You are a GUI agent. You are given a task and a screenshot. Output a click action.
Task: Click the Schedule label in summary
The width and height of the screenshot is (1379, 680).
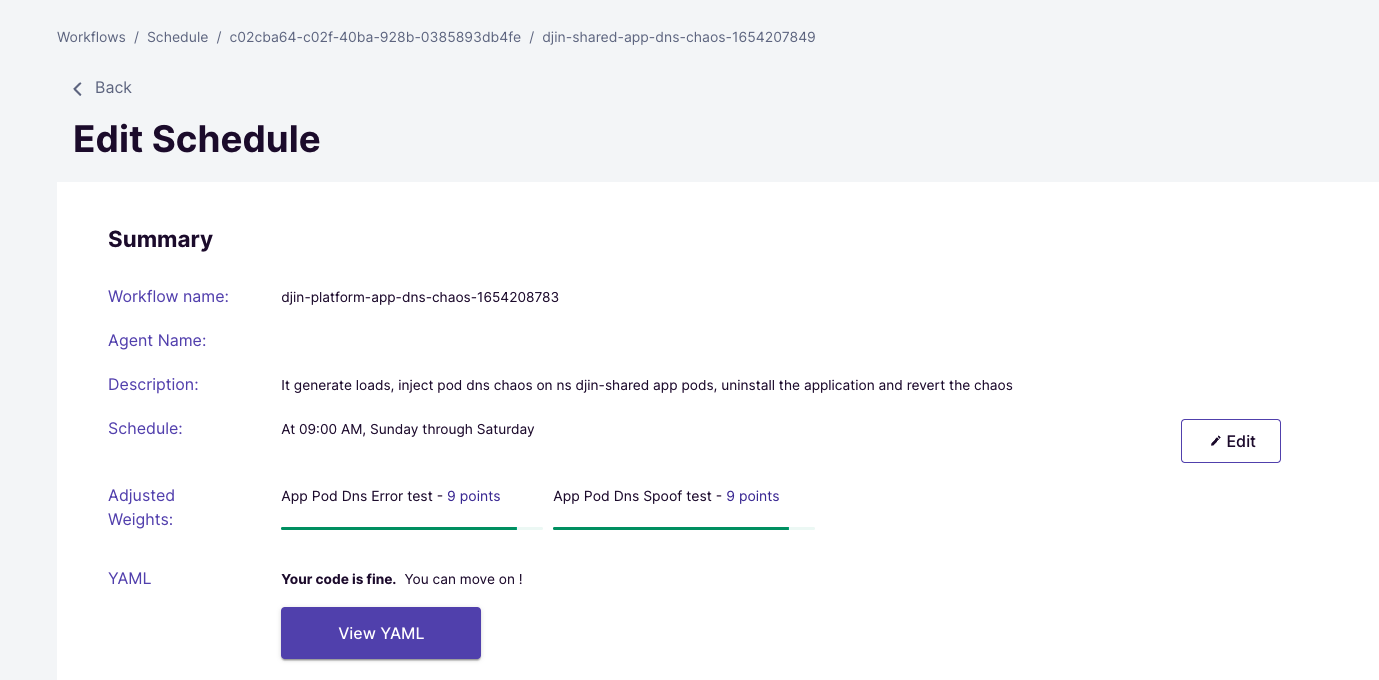tap(145, 428)
